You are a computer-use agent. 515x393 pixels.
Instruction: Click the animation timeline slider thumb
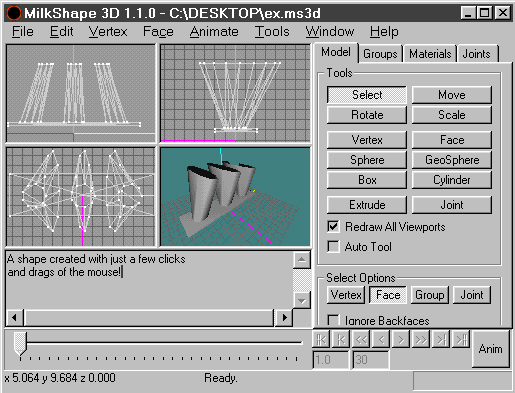[x=20, y=343]
